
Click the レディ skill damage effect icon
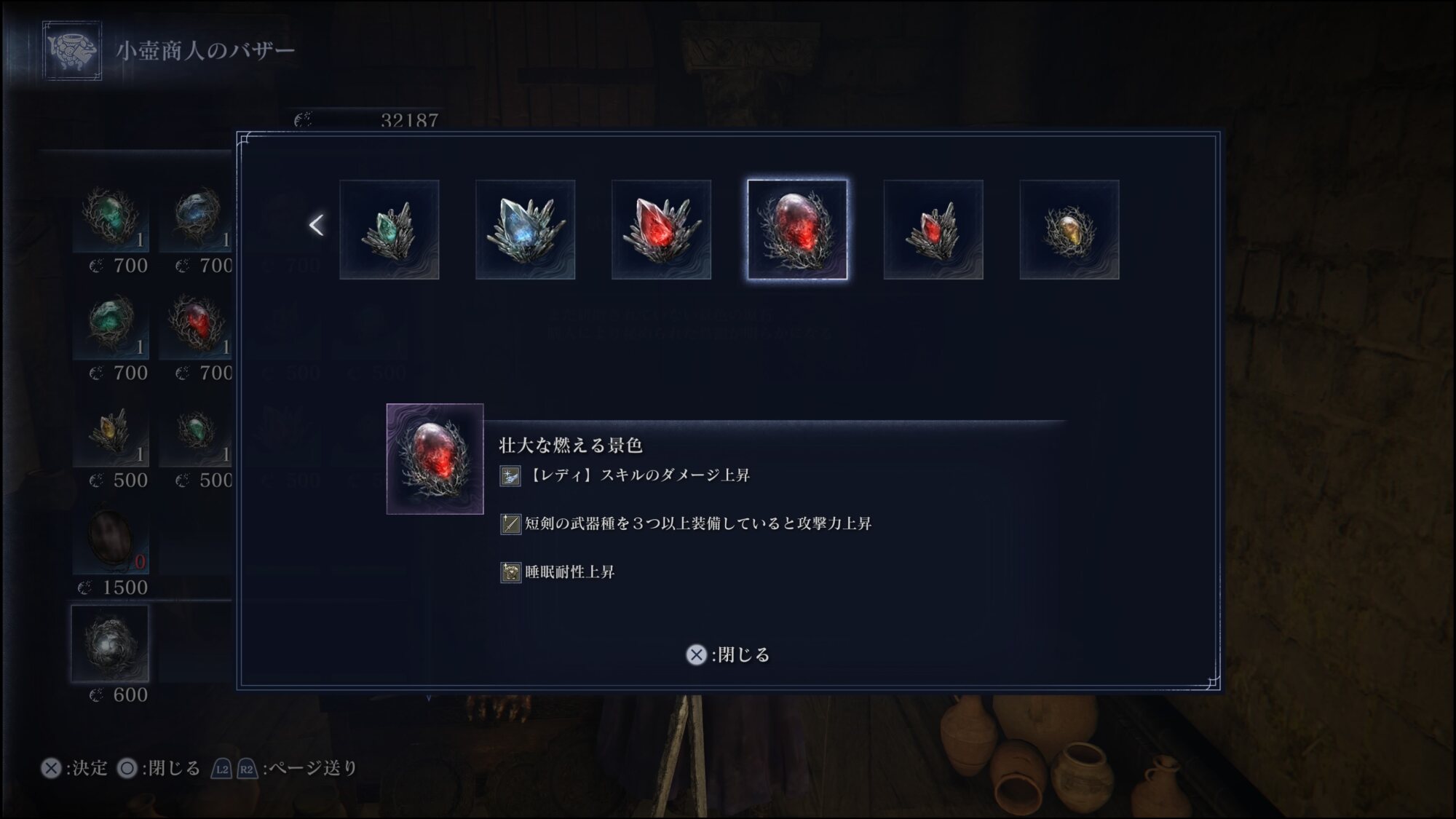pyautogui.click(x=510, y=476)
